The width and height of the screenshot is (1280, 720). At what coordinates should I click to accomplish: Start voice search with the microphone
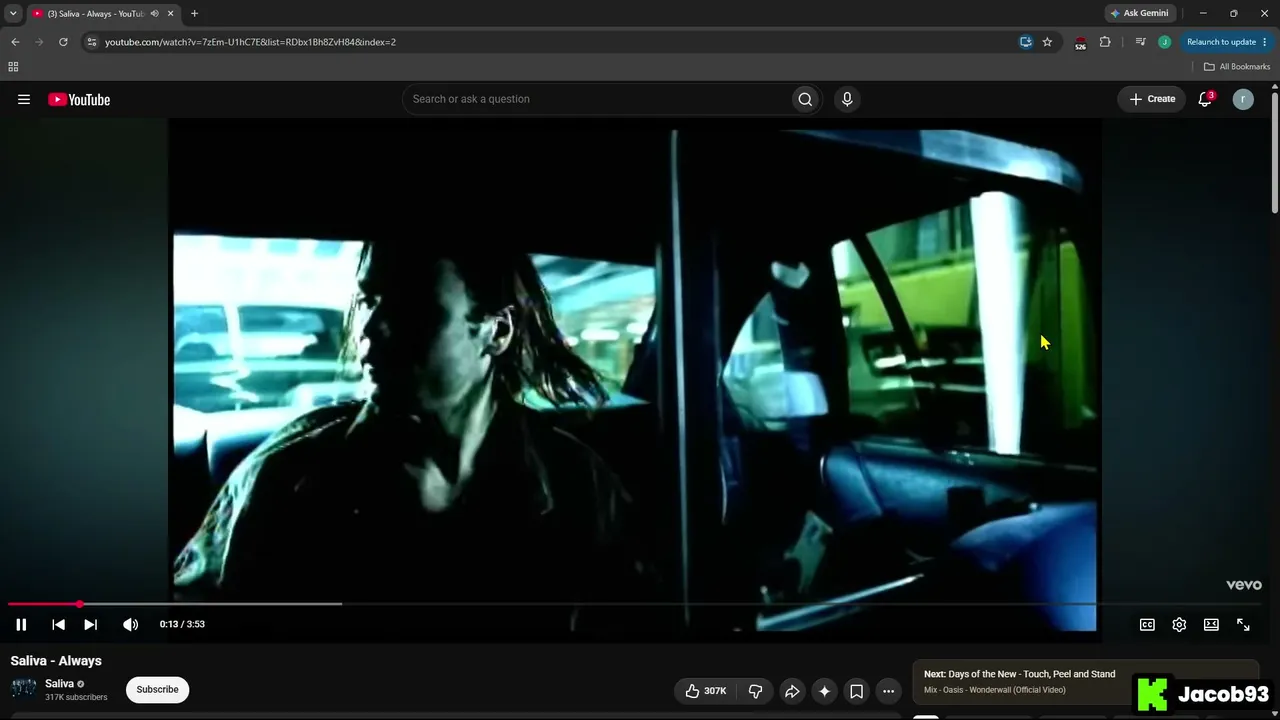pyautogui.click(x=847, y=99)
